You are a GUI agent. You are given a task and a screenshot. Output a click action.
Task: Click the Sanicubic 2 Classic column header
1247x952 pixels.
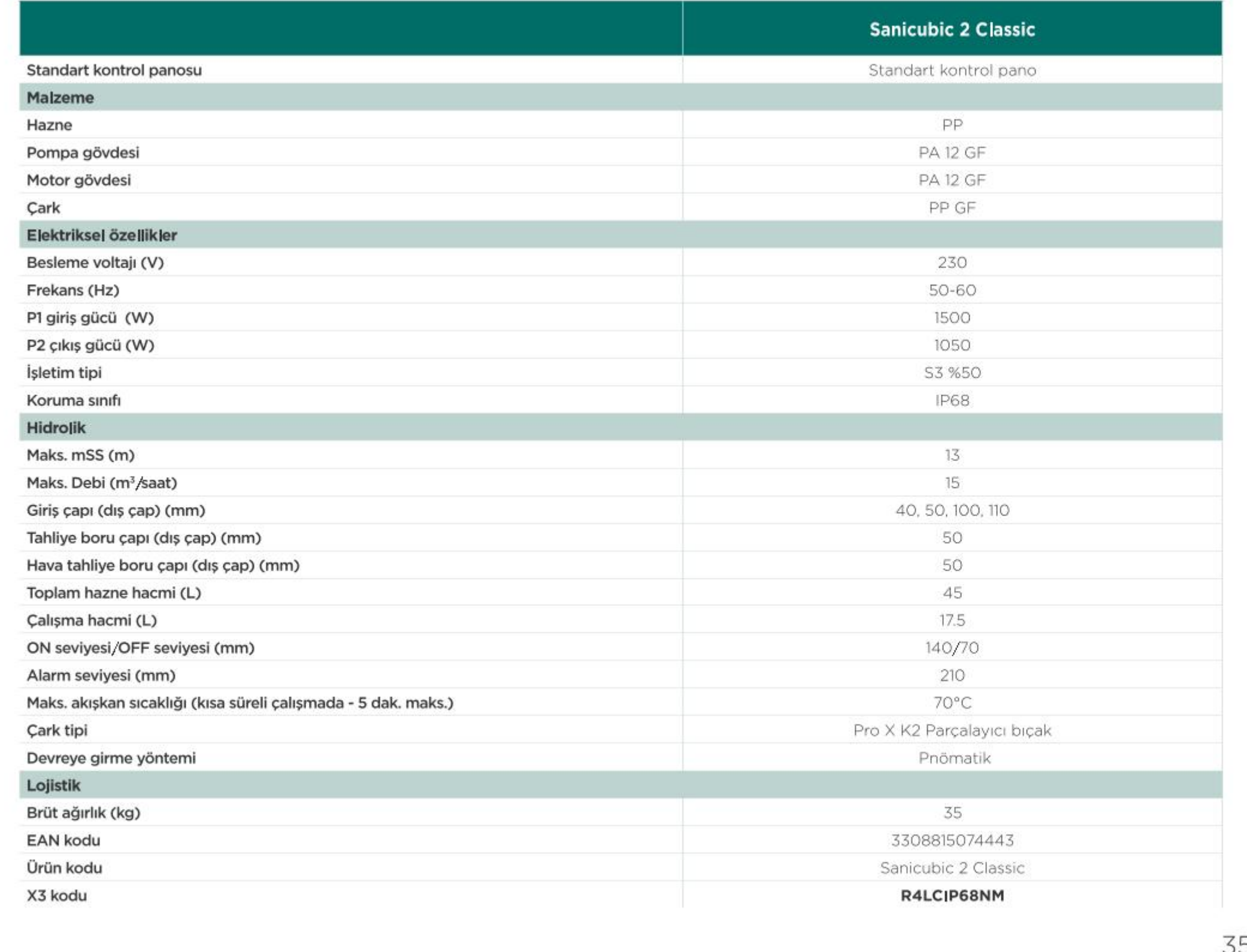pyautogui.click(x=952, y=29)
